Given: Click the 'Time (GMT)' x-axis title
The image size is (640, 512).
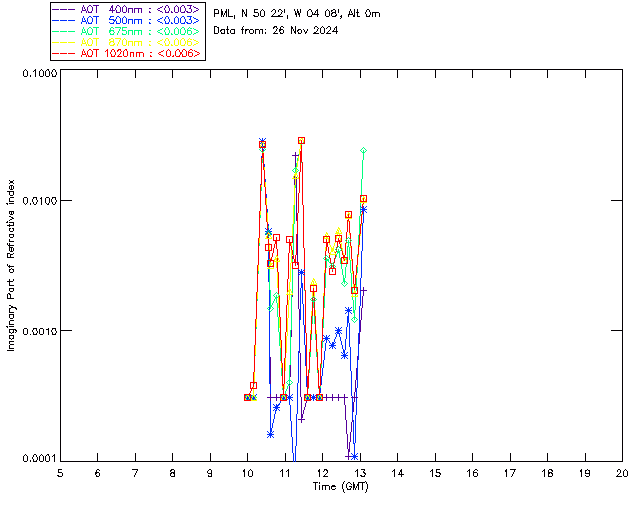Looking at the screenshot, I should pos(340,485).
